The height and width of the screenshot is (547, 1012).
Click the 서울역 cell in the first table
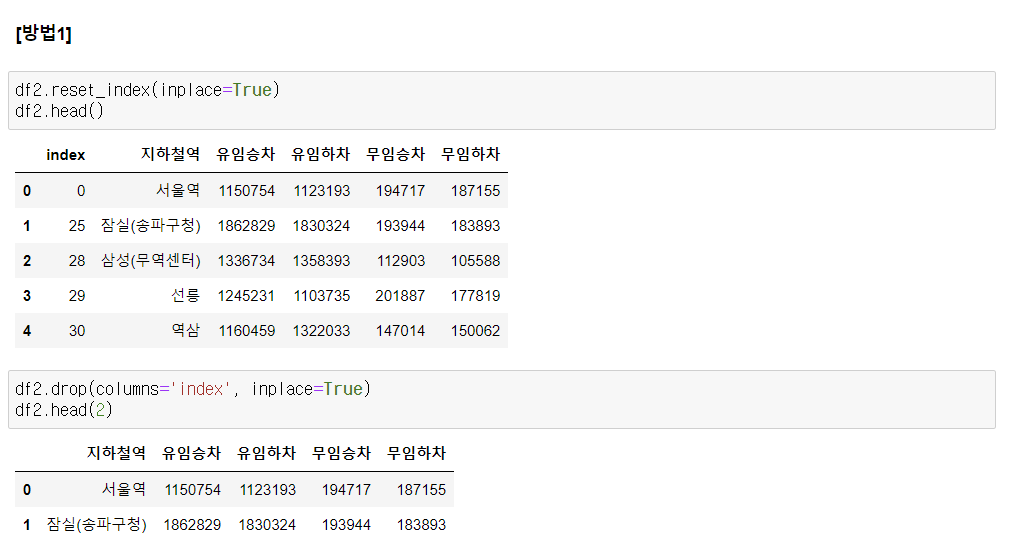[x=177, y=190]
